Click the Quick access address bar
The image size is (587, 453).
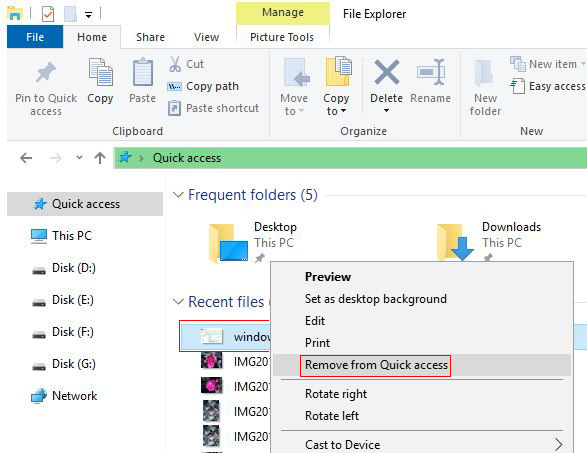point(350,158)
